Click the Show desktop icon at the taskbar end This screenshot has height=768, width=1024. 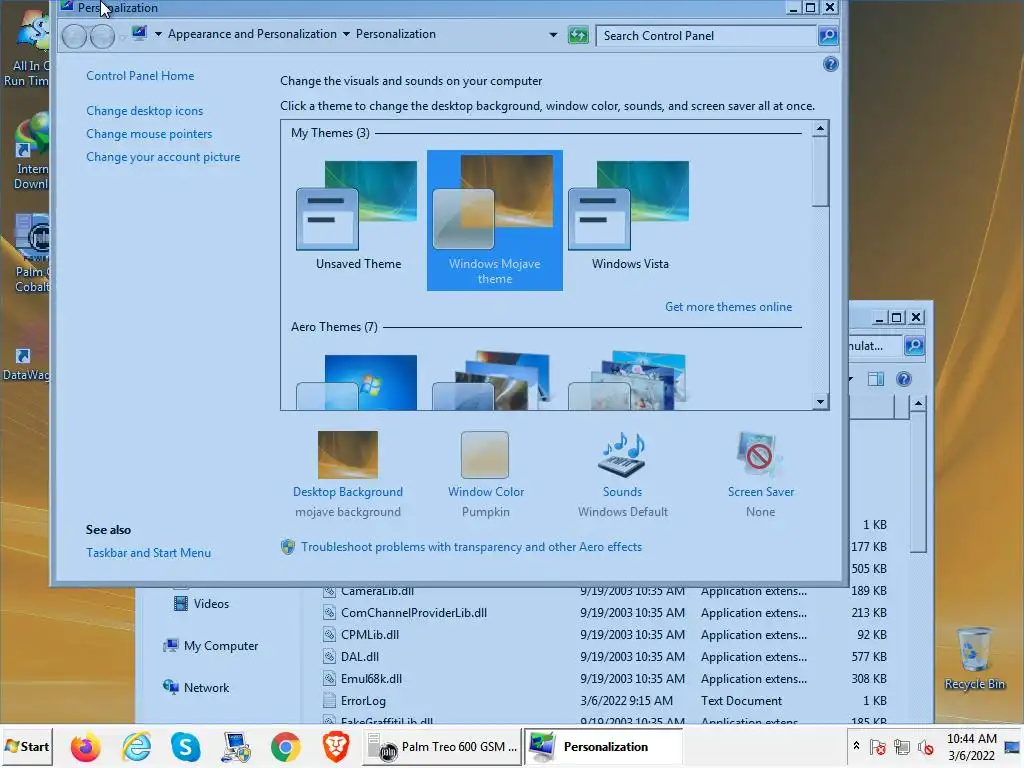coord(1013,746)
